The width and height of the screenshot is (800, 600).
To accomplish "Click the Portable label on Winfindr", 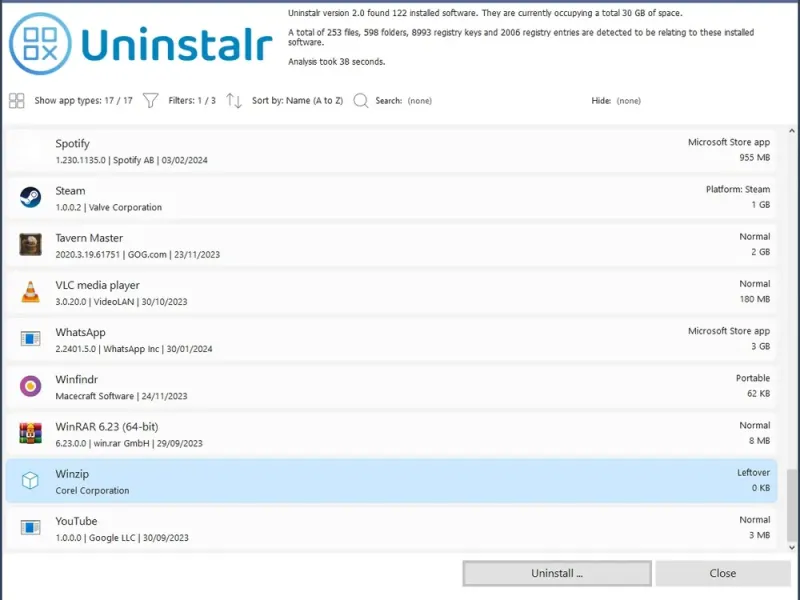I will (753, 378).
